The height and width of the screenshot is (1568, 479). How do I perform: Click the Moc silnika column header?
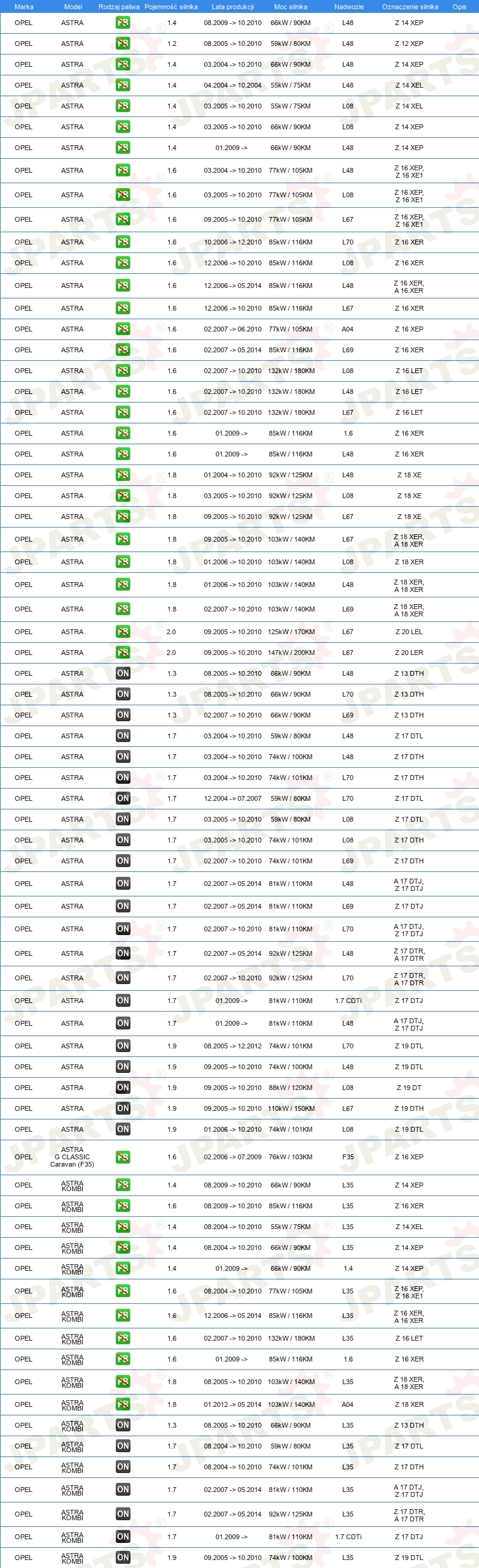(291, 7)
